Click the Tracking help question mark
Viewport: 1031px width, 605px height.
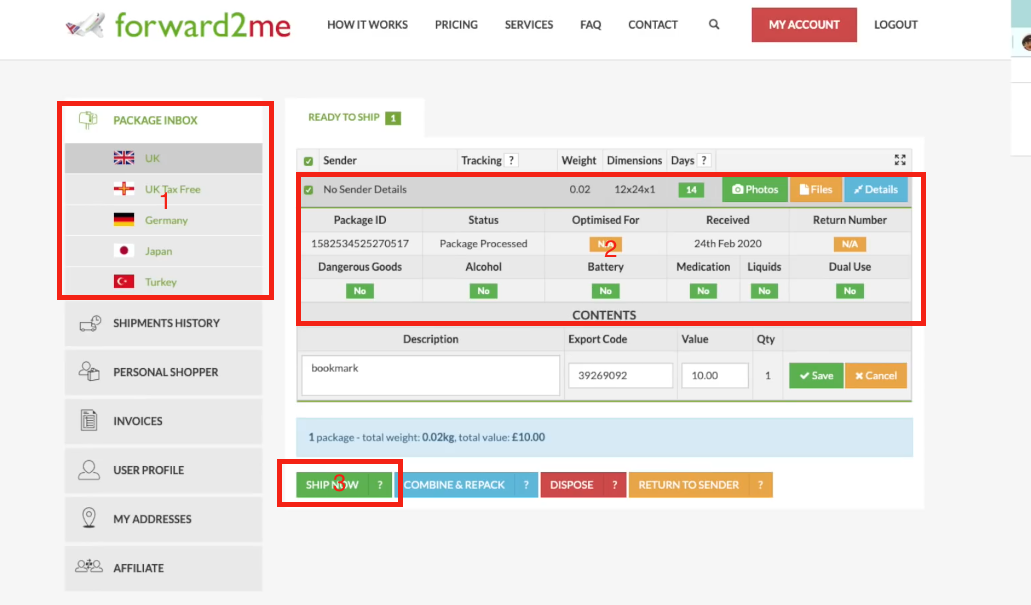tap(511, 160)
